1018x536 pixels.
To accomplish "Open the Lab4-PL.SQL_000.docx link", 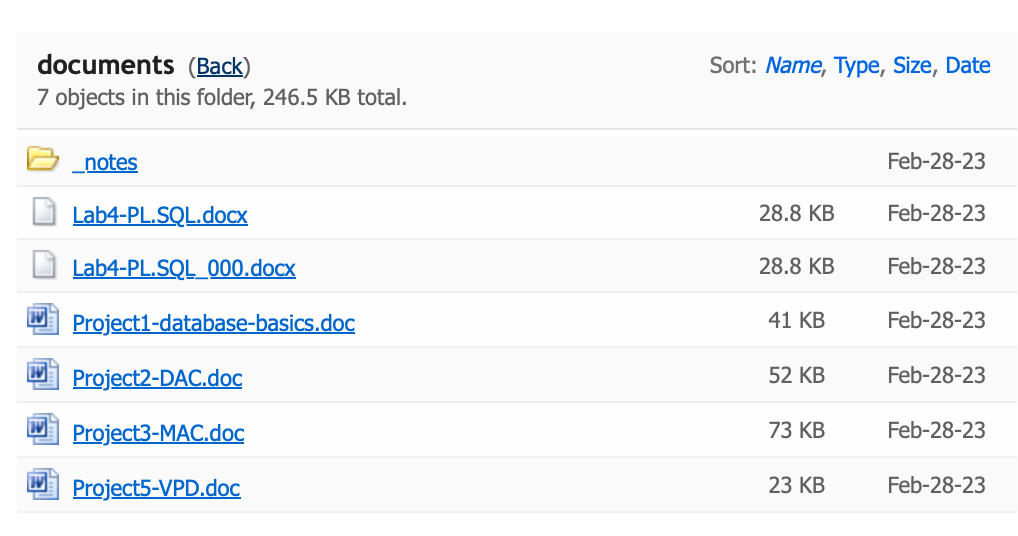I will (x=184, y=268).
